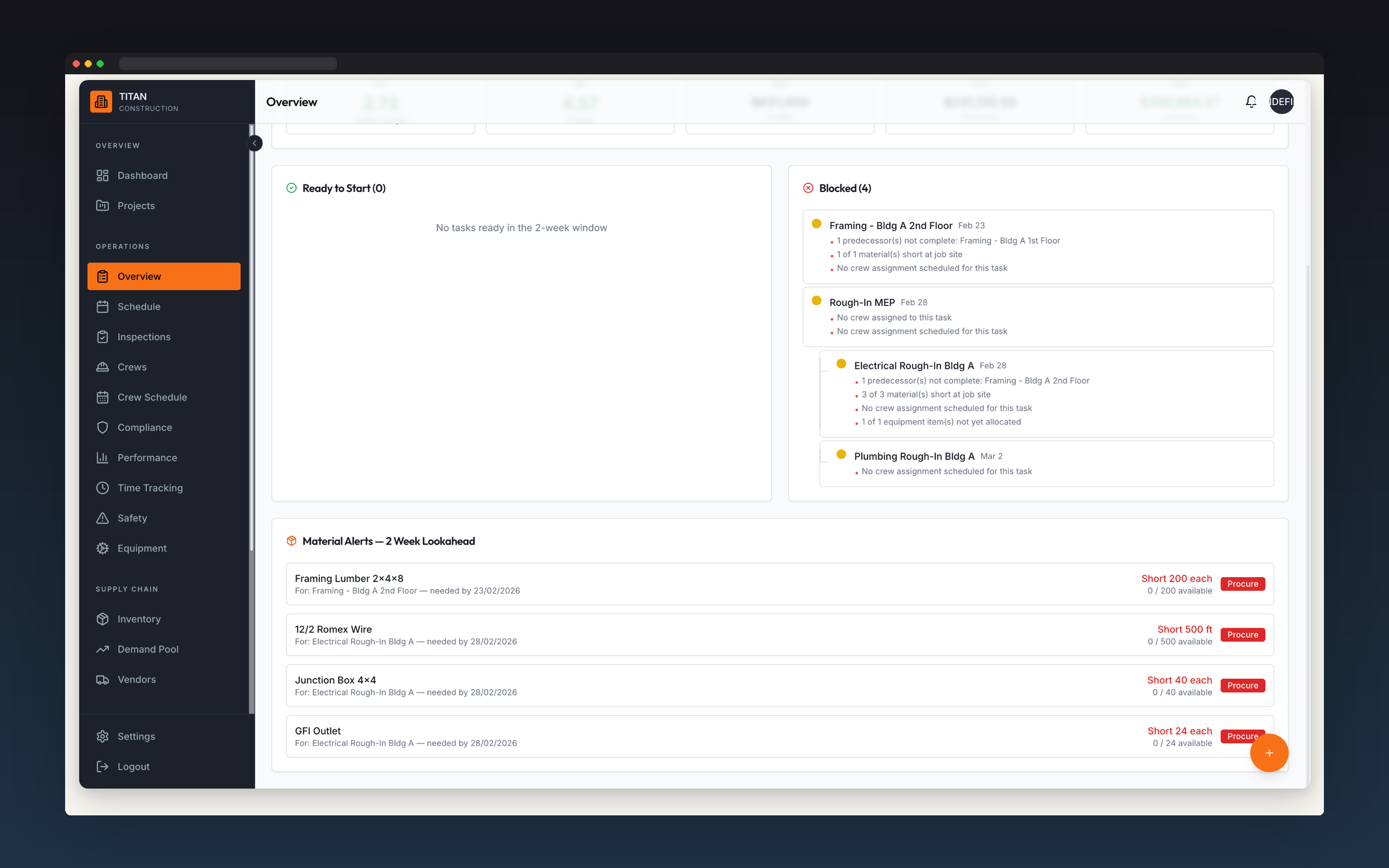This screenshot has height=868, width=1389.
Task: Select Plumbing Rough-In Bldg A task
Action: [1046, 464]
